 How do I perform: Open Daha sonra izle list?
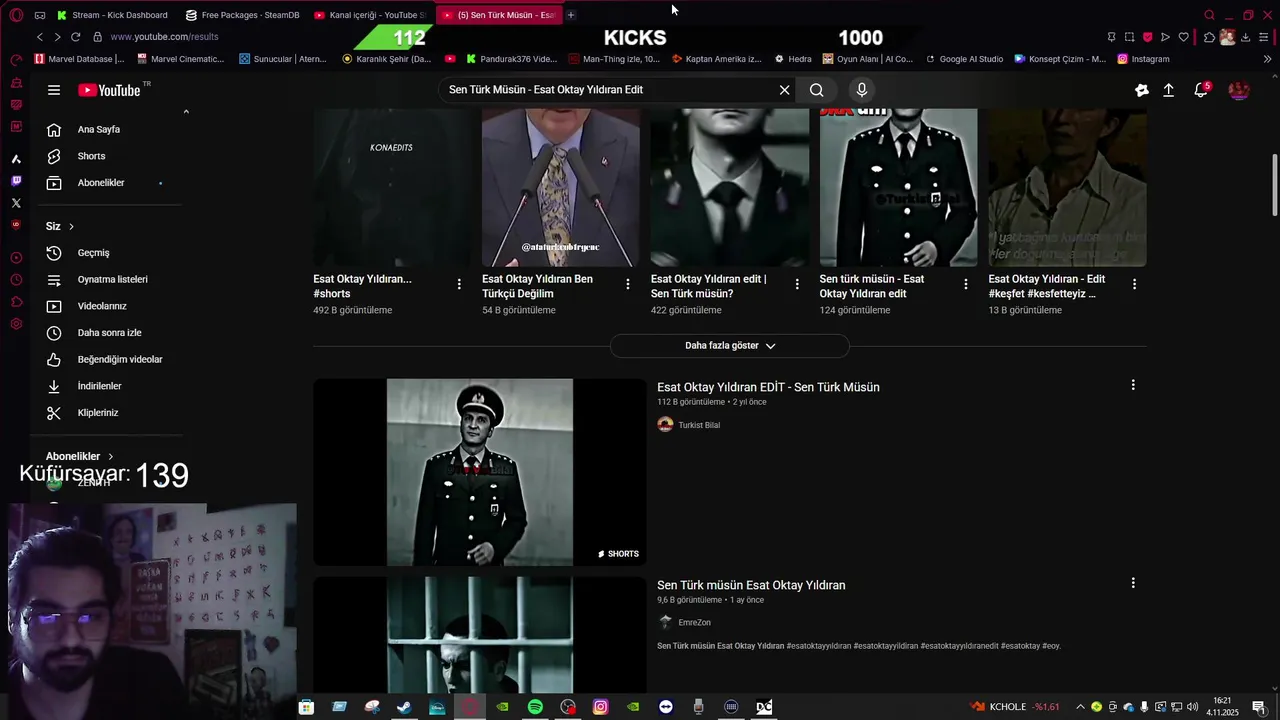tap(108, 333)
